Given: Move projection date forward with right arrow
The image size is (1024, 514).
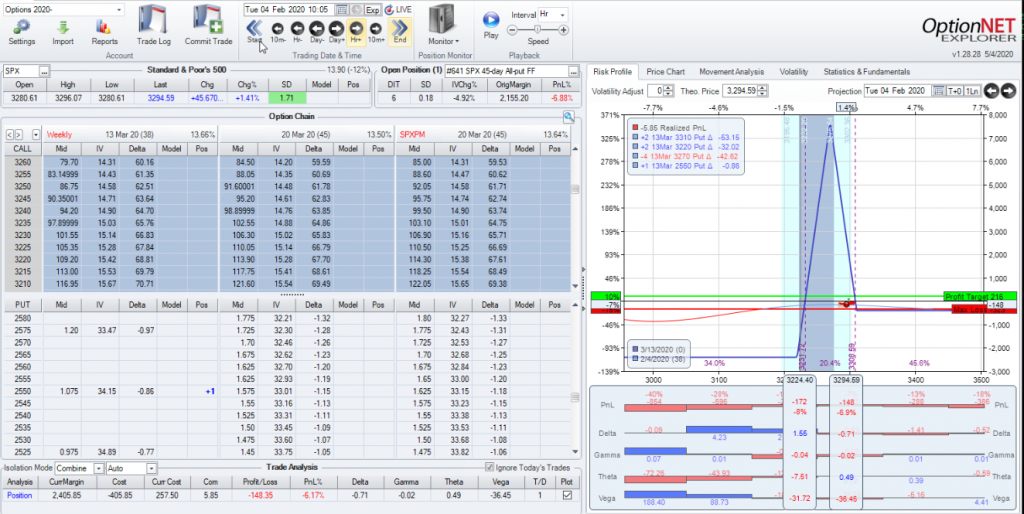Looking at the screenshot, I should click(x=1008, y=91).
